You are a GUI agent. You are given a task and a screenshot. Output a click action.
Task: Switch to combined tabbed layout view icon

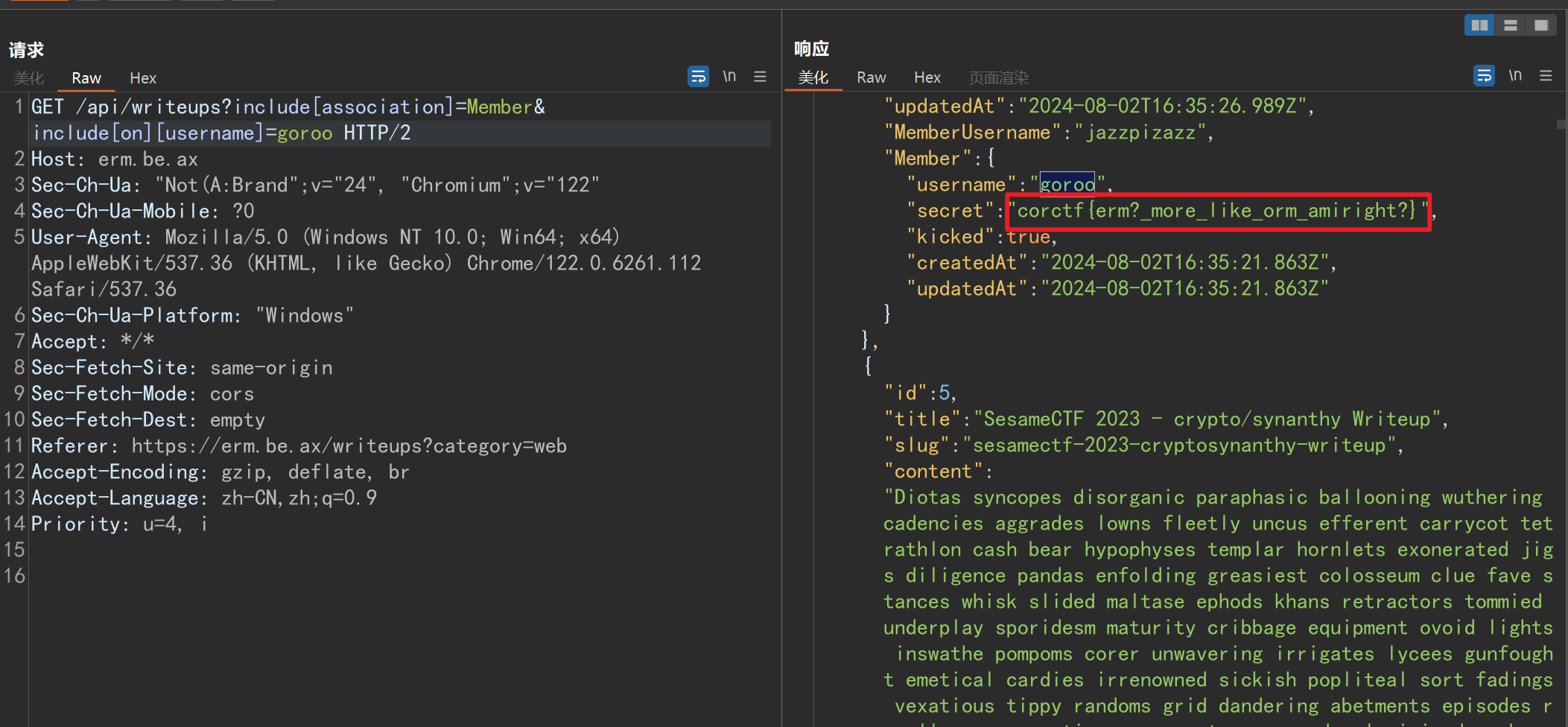coord(1541,25)
